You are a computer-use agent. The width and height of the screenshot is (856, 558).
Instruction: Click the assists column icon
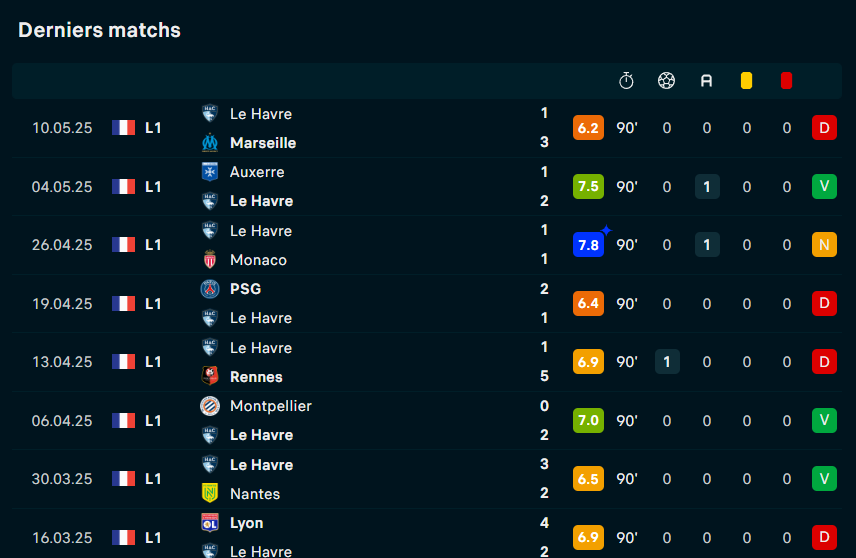pos(706,81)
